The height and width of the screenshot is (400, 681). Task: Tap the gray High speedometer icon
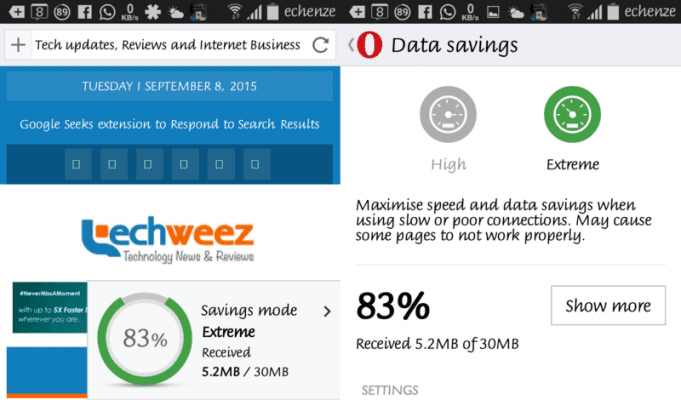pos(448,114)
